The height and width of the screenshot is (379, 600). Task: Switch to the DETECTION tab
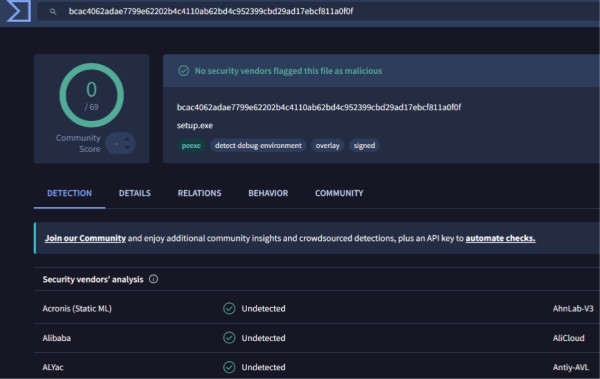click(69, 193)
